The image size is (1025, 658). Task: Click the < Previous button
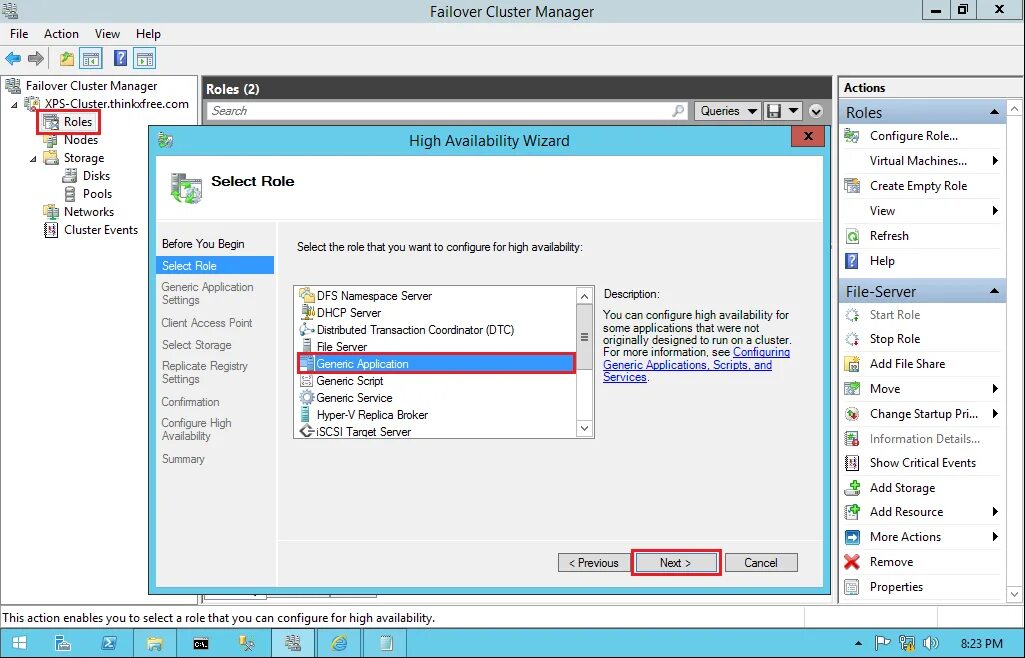coord(594,563)
